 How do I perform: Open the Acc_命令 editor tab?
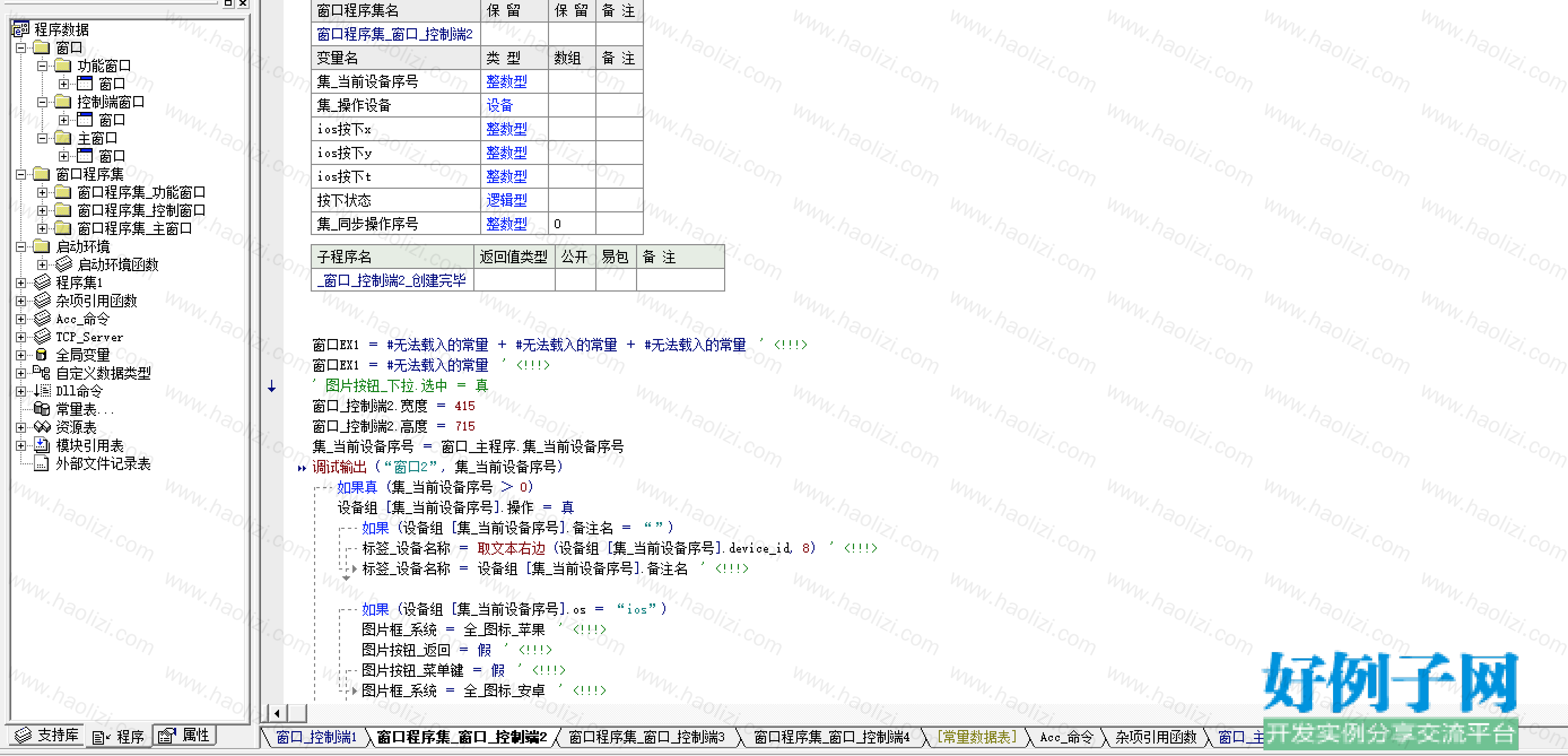1066,737
